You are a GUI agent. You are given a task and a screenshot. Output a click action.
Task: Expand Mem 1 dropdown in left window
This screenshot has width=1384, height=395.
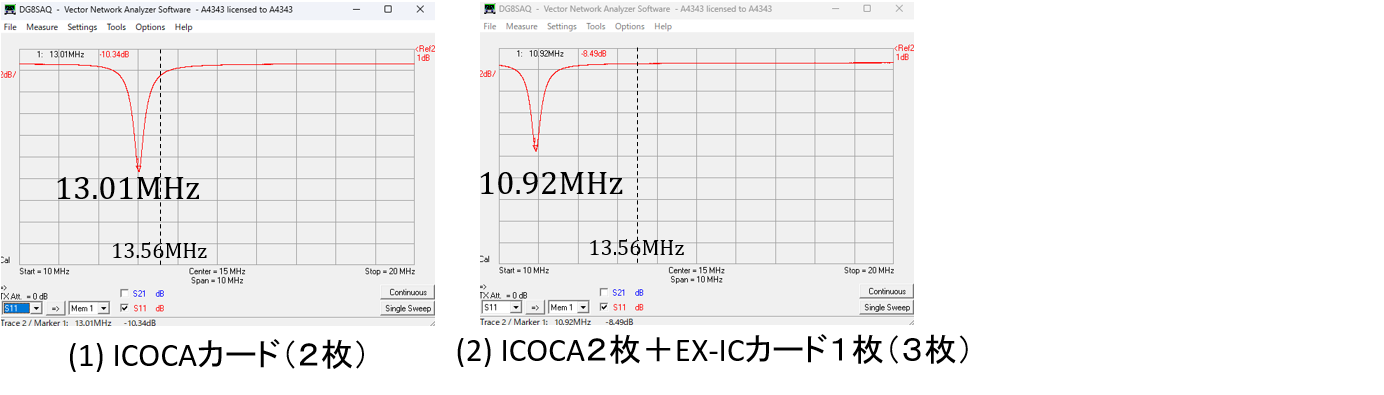click(104, 308)
